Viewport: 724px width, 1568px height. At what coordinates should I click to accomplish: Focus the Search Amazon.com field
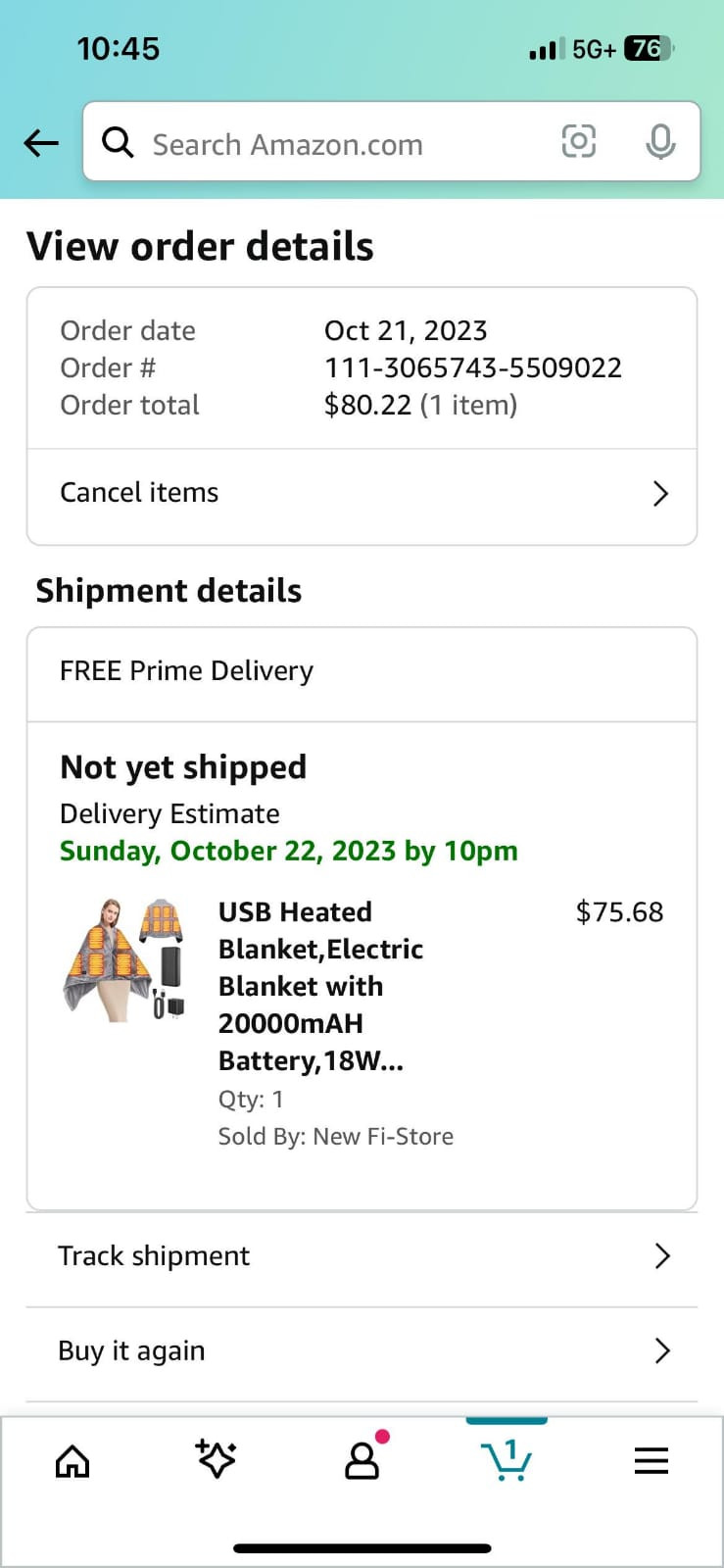tap(333, 144)
